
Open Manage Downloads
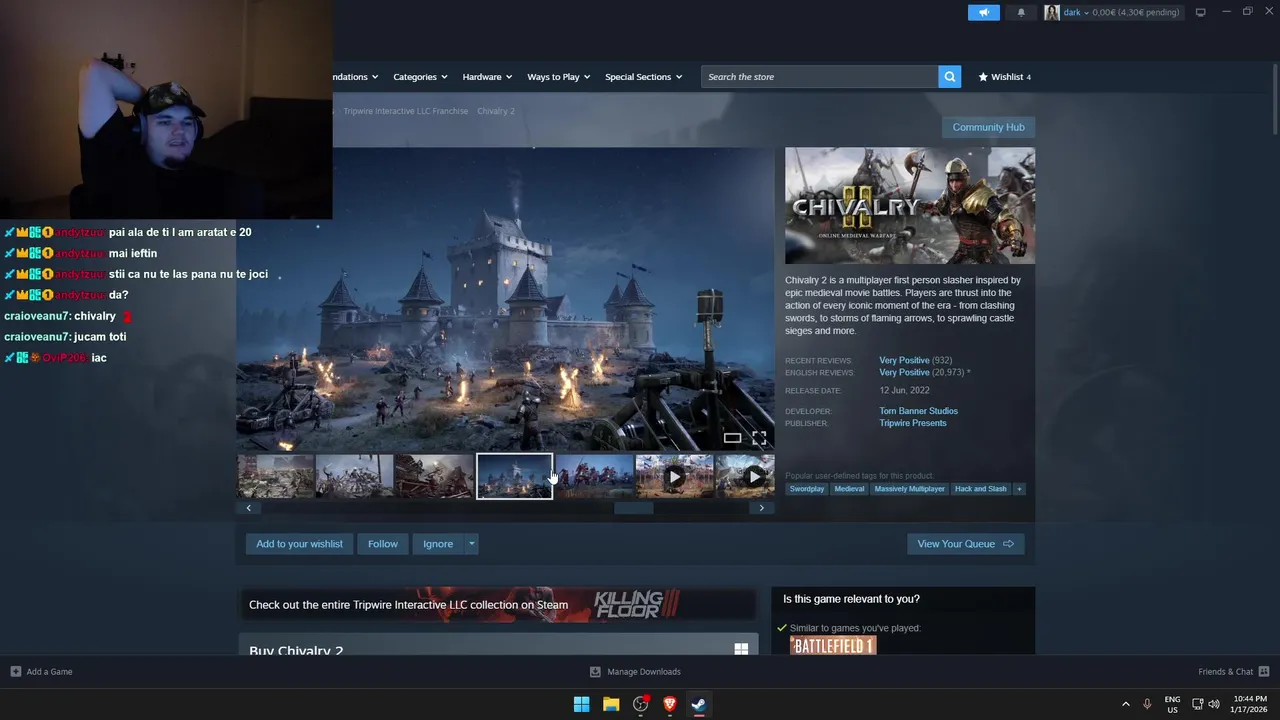coord(635,672)
